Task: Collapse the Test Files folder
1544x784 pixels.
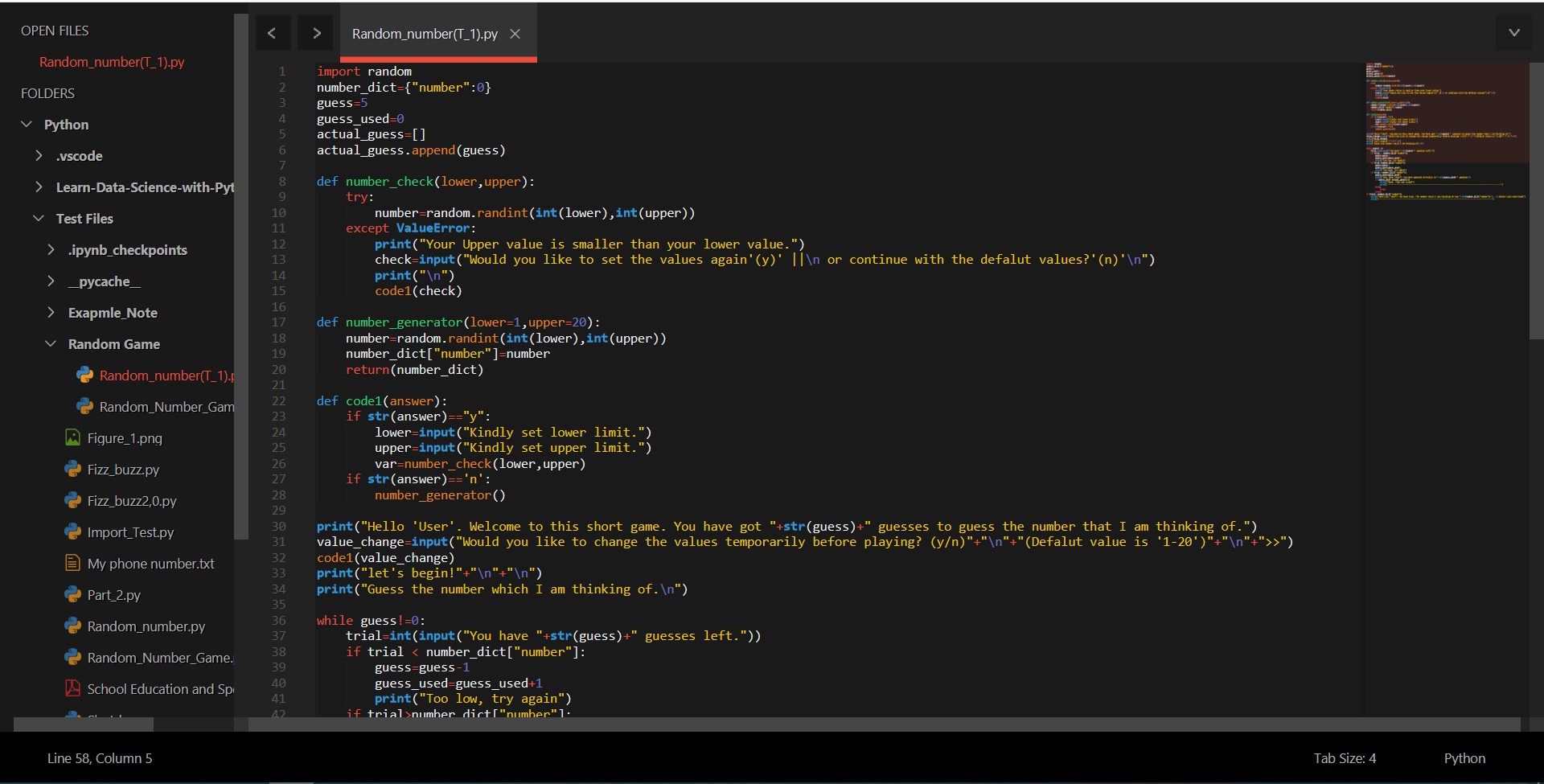Action: pyautogui.click(x=39, y=219)
